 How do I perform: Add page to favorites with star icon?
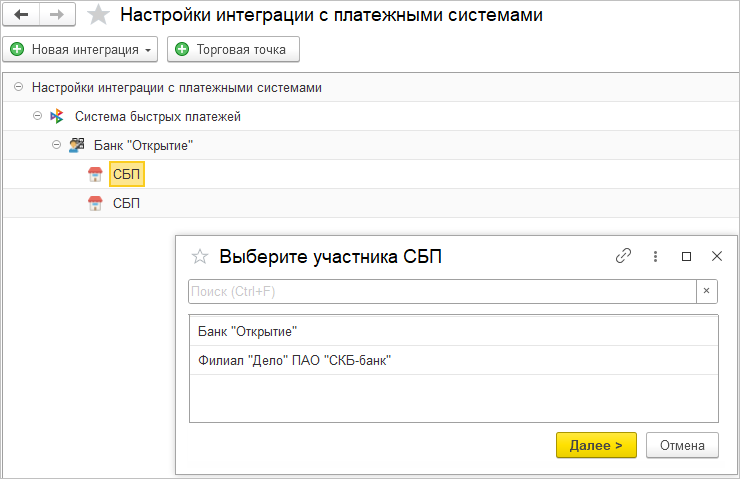(x=98, y=15)
